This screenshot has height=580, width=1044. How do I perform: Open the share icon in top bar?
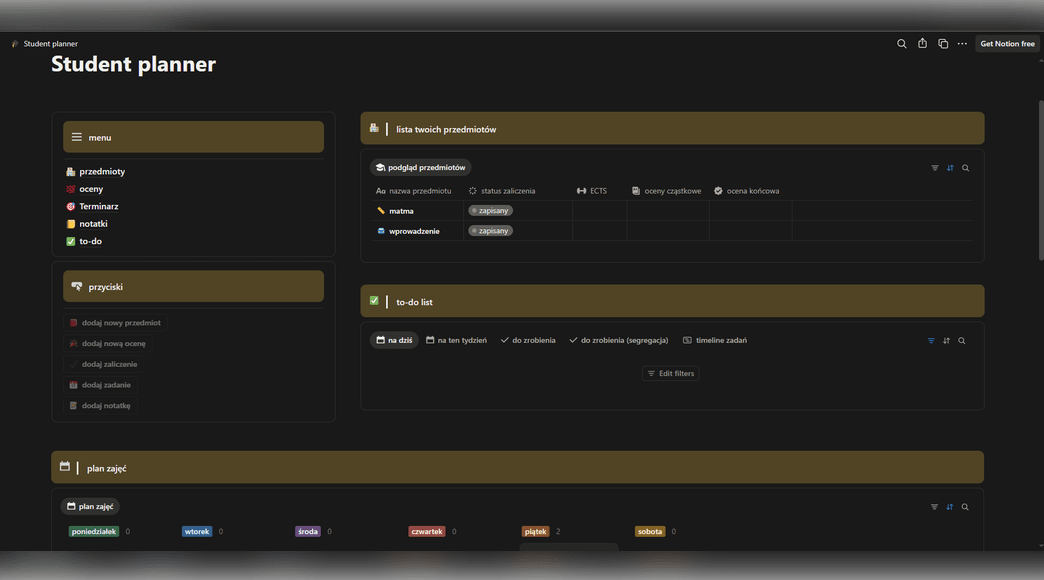click(x=922, y=44)
